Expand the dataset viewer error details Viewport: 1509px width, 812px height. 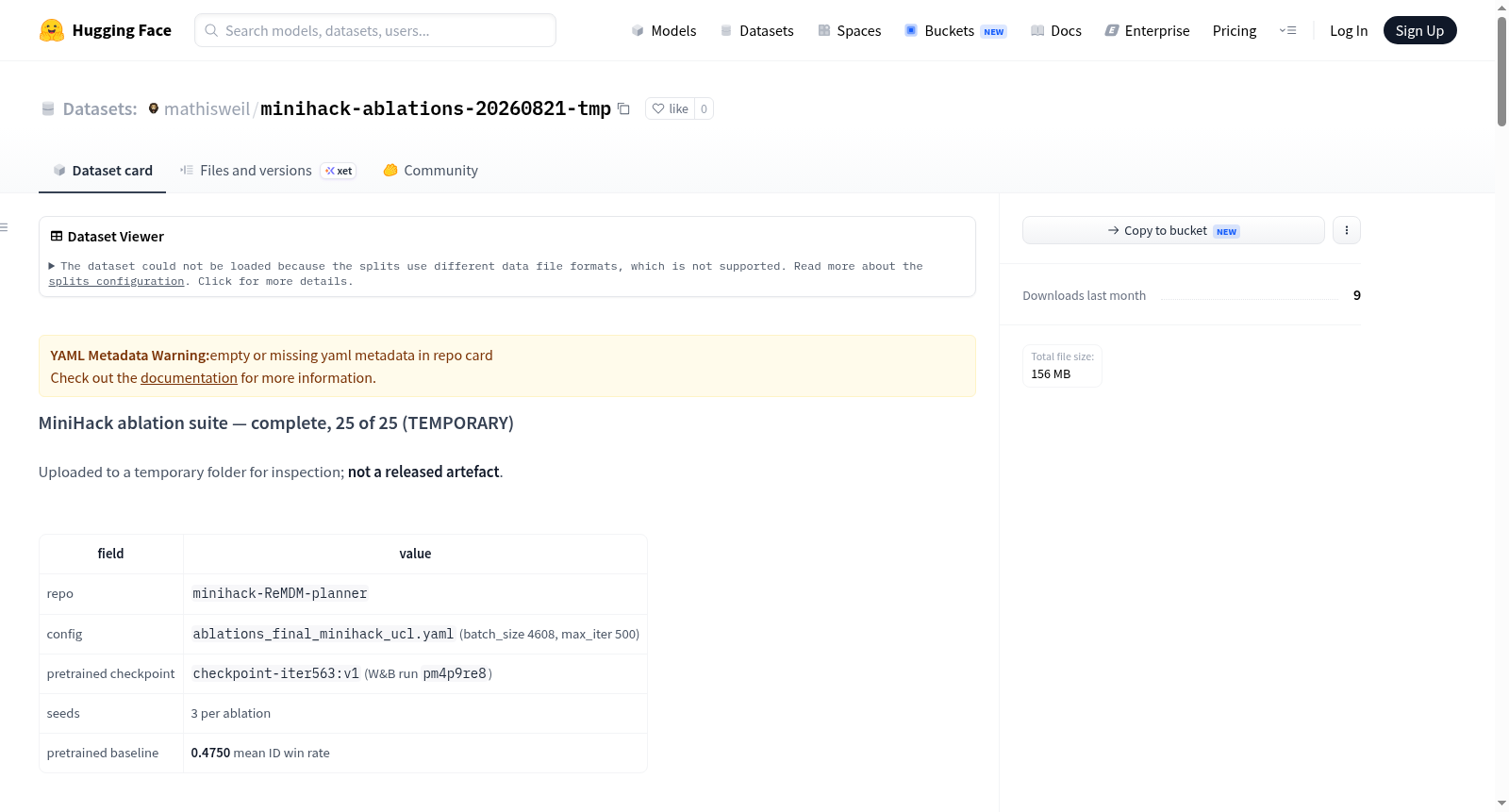52,266
